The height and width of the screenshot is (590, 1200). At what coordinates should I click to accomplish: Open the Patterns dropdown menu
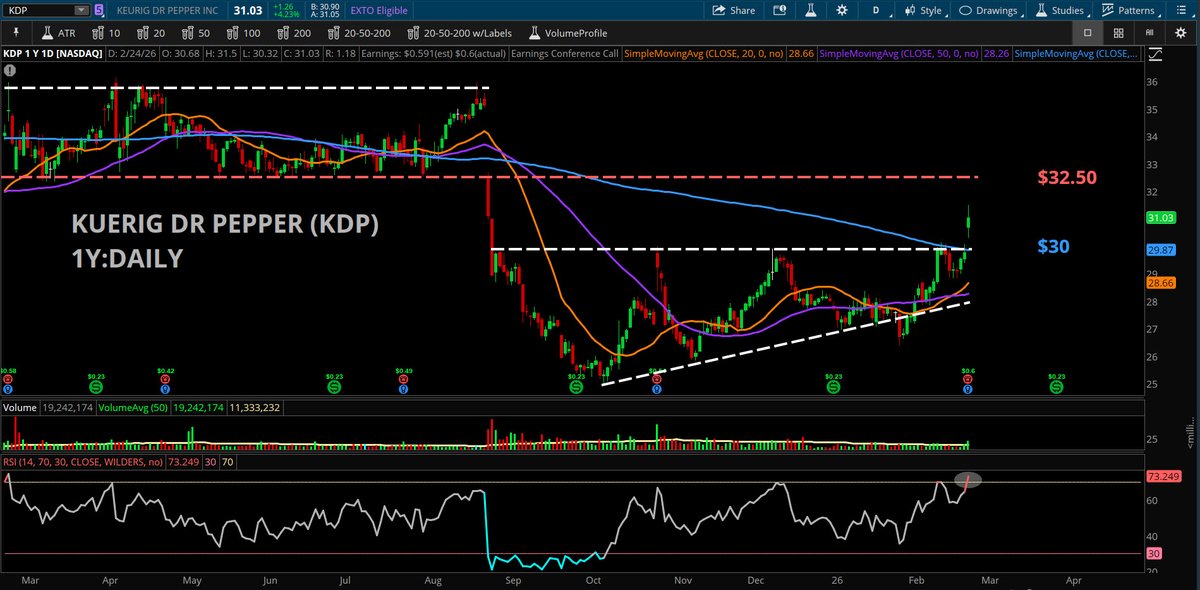coord(1132,10)
